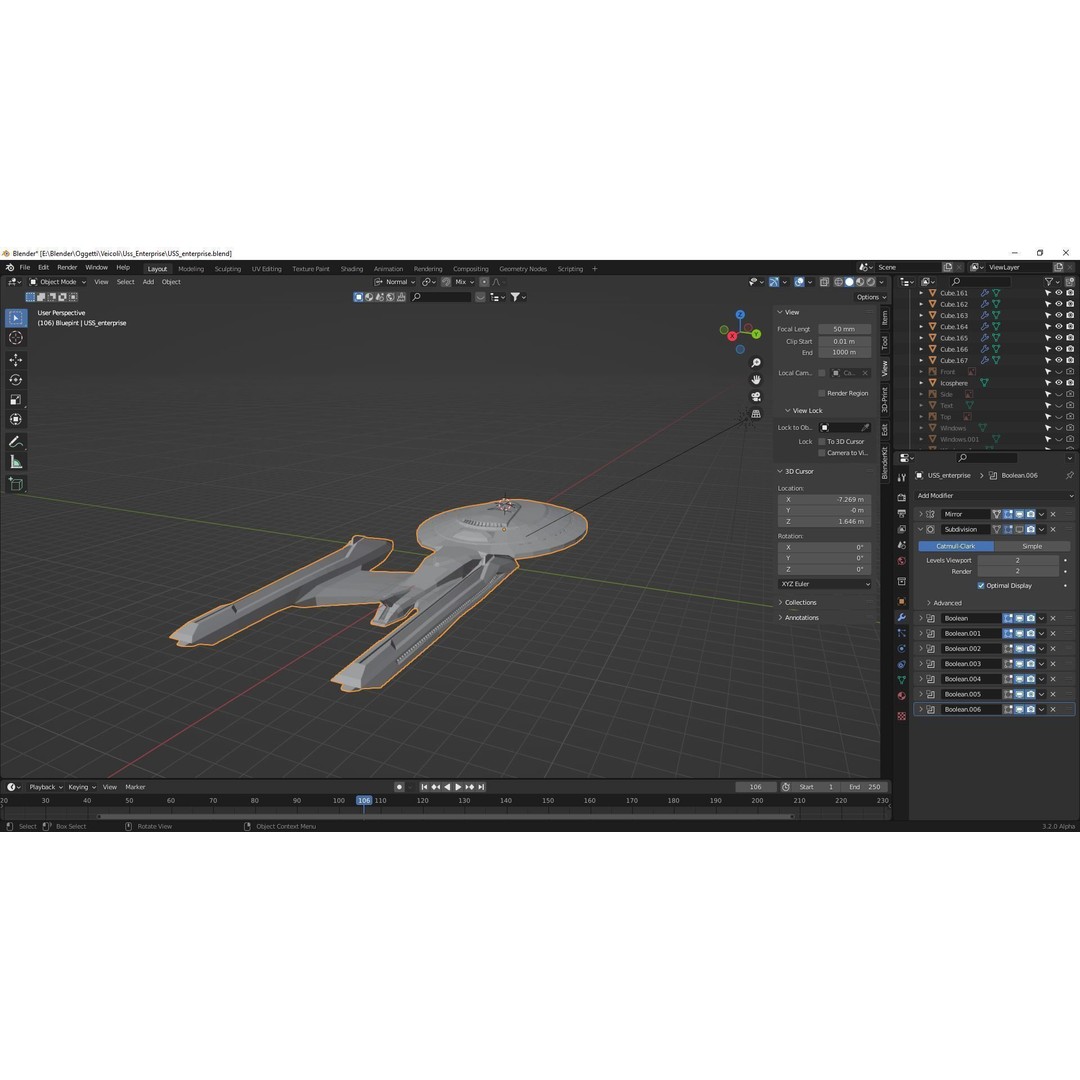This screenshot has width=1080, height=1080.
Task: Enable the Render Region checkbox
Action: 822,393
